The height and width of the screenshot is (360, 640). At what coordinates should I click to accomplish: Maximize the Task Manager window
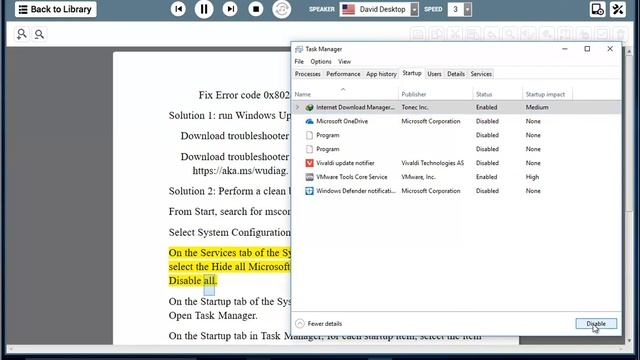(587, 49)
